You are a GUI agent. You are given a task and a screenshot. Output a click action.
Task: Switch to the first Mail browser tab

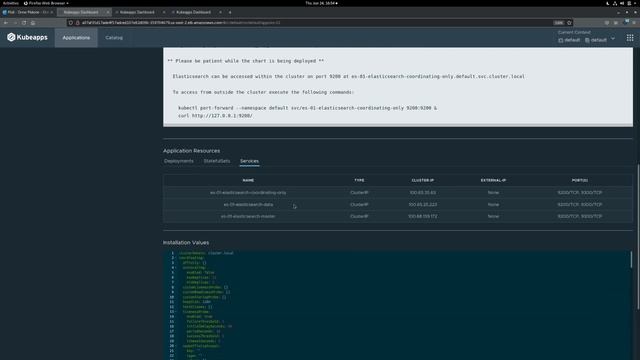pos(28,12)
